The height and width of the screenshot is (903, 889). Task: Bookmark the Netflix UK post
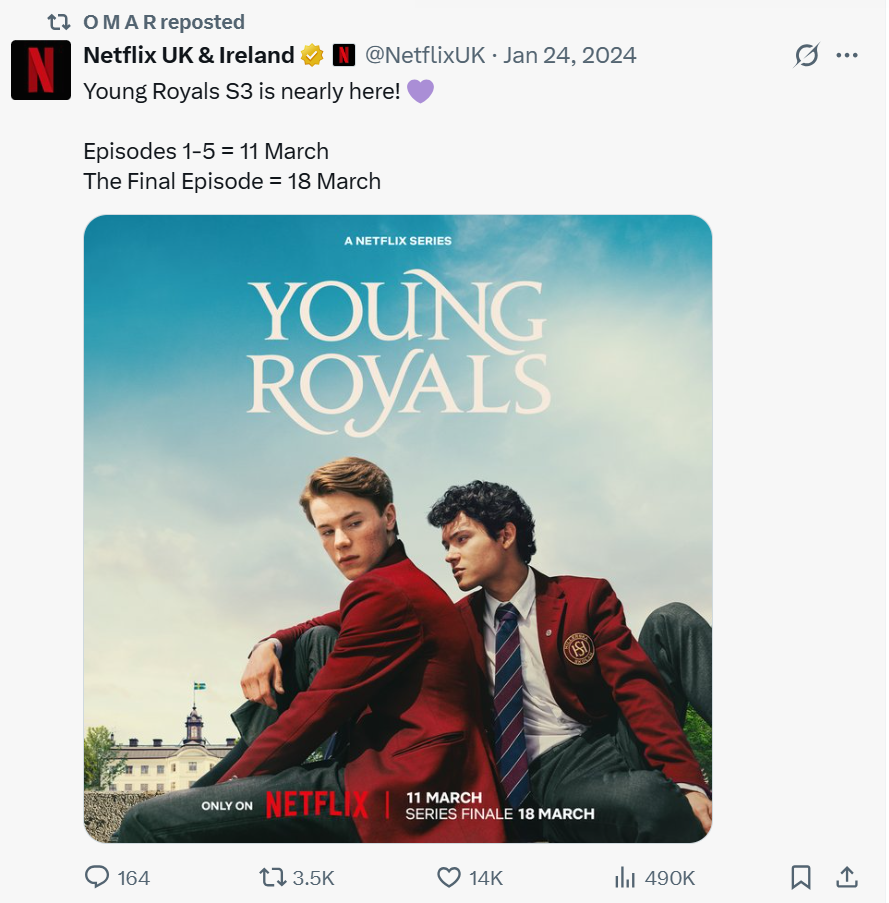tap(801, 877)
